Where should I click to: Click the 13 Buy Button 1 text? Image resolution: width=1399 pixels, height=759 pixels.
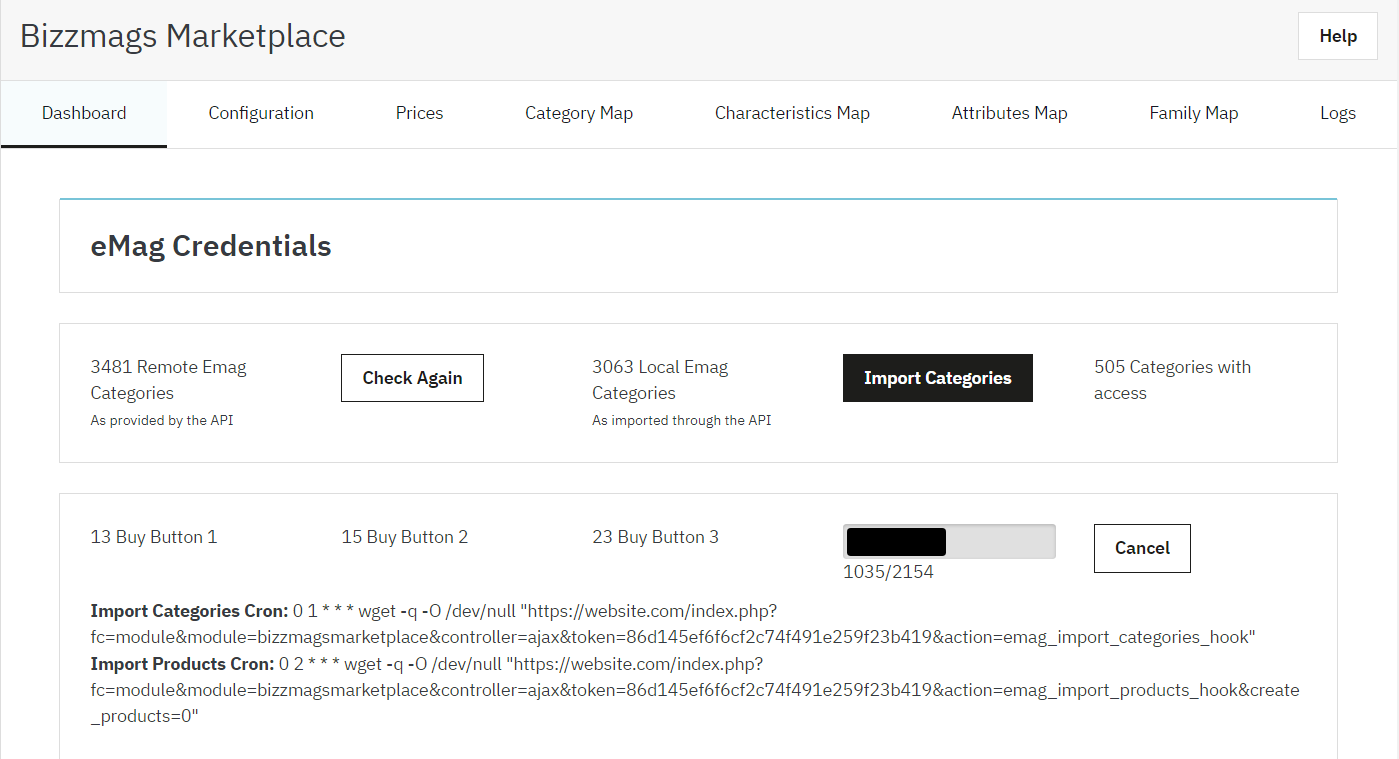154,537
